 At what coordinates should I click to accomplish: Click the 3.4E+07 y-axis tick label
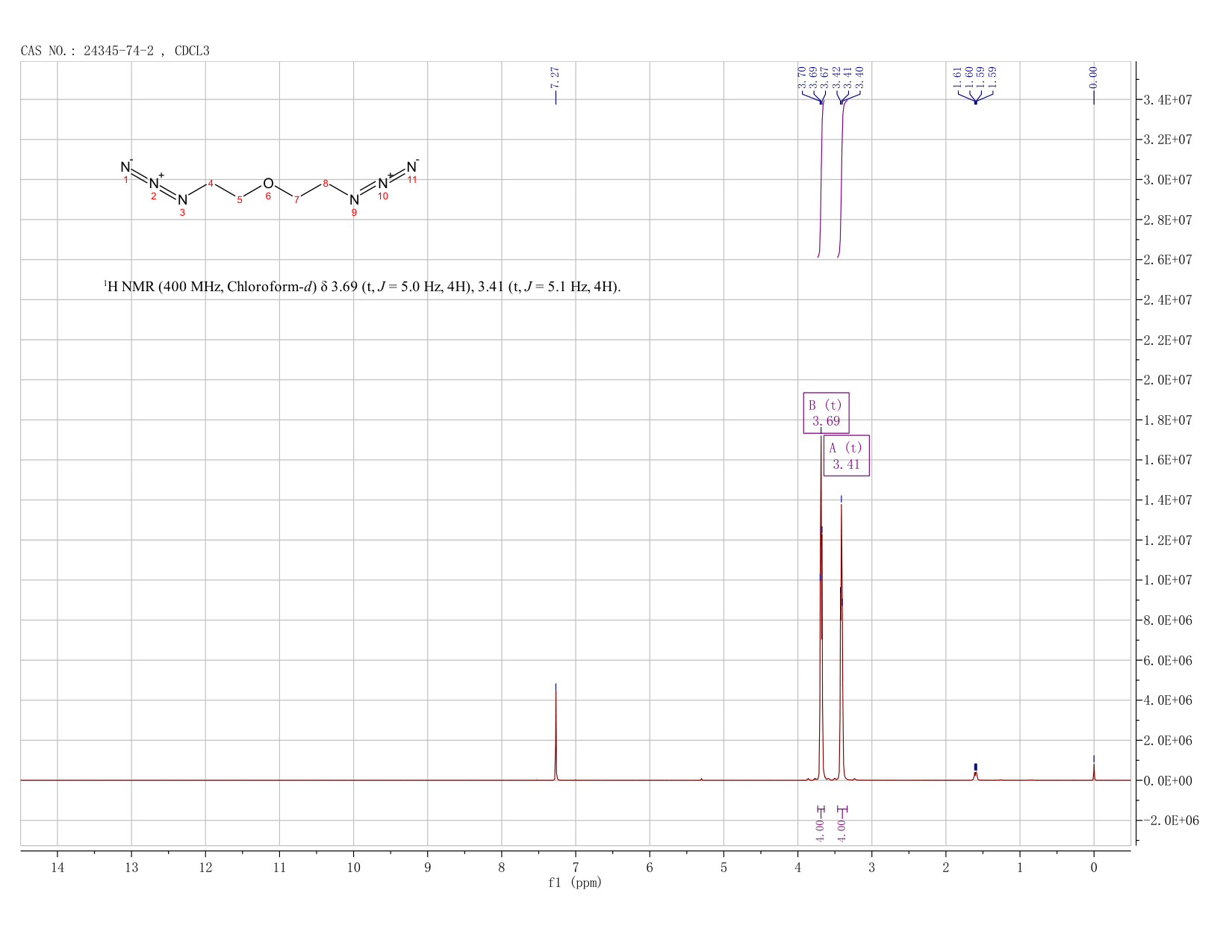click(1167, 100)
